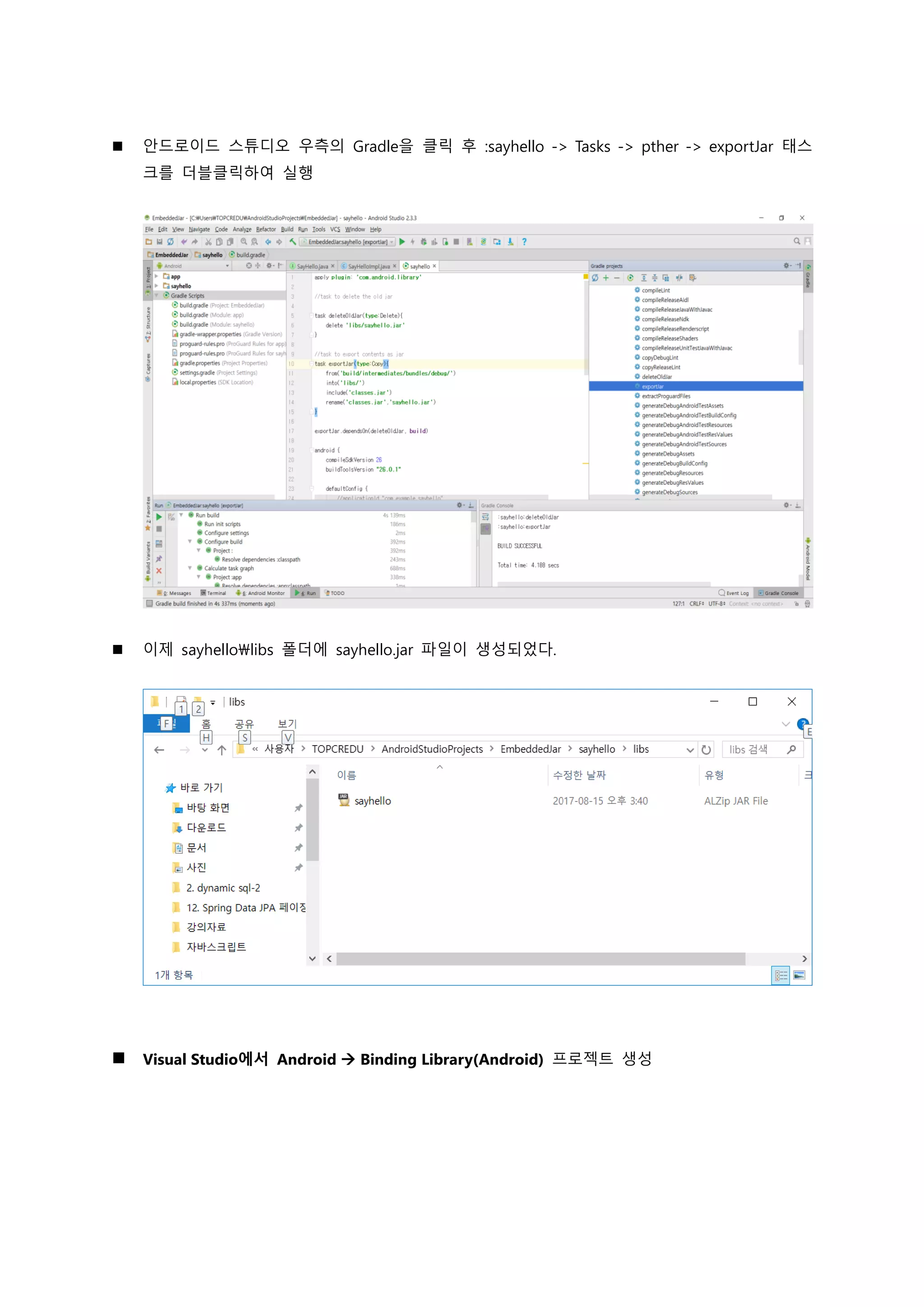
Task: Click EmbeddedJar in the Explorer address path
Action: click(x=530, y=750)
